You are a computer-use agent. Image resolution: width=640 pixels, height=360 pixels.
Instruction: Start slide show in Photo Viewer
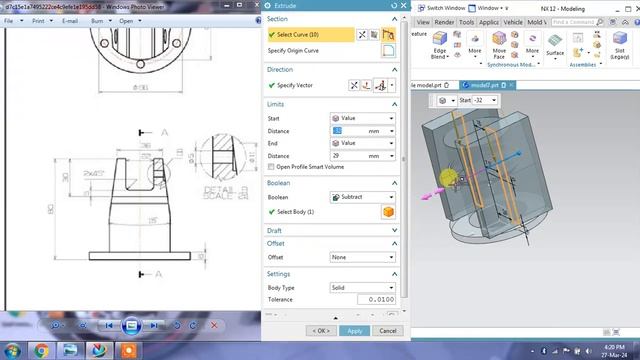click(x=131, y=325)
